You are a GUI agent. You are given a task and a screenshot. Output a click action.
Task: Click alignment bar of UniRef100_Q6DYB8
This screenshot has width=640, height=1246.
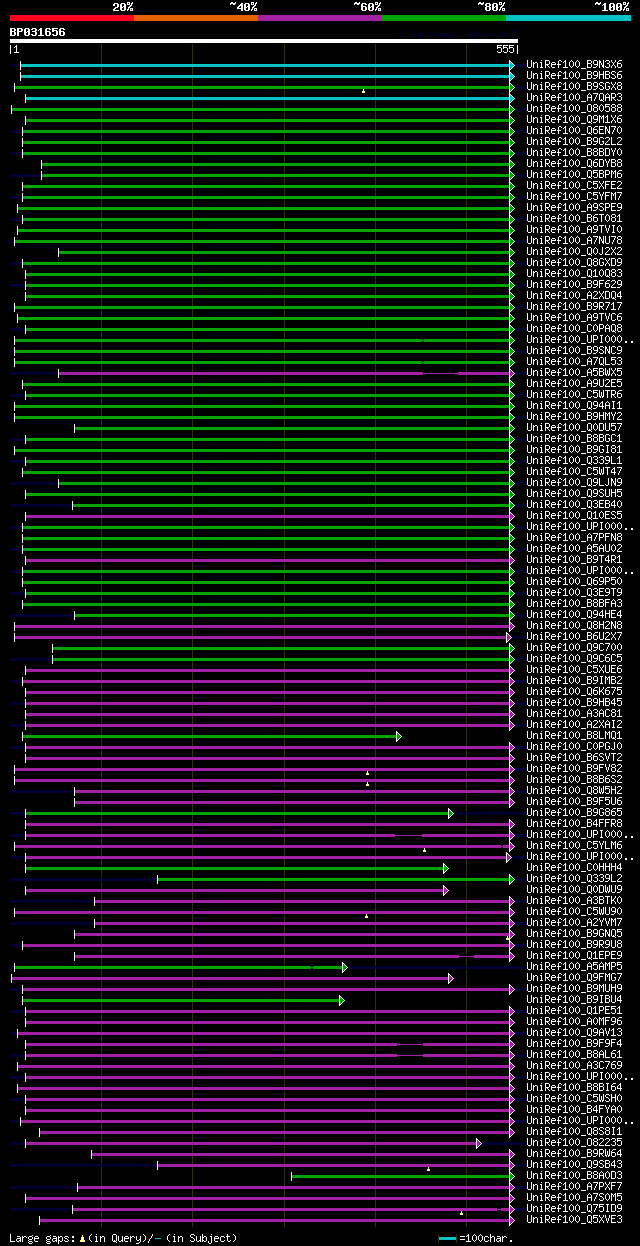point(277,163)
